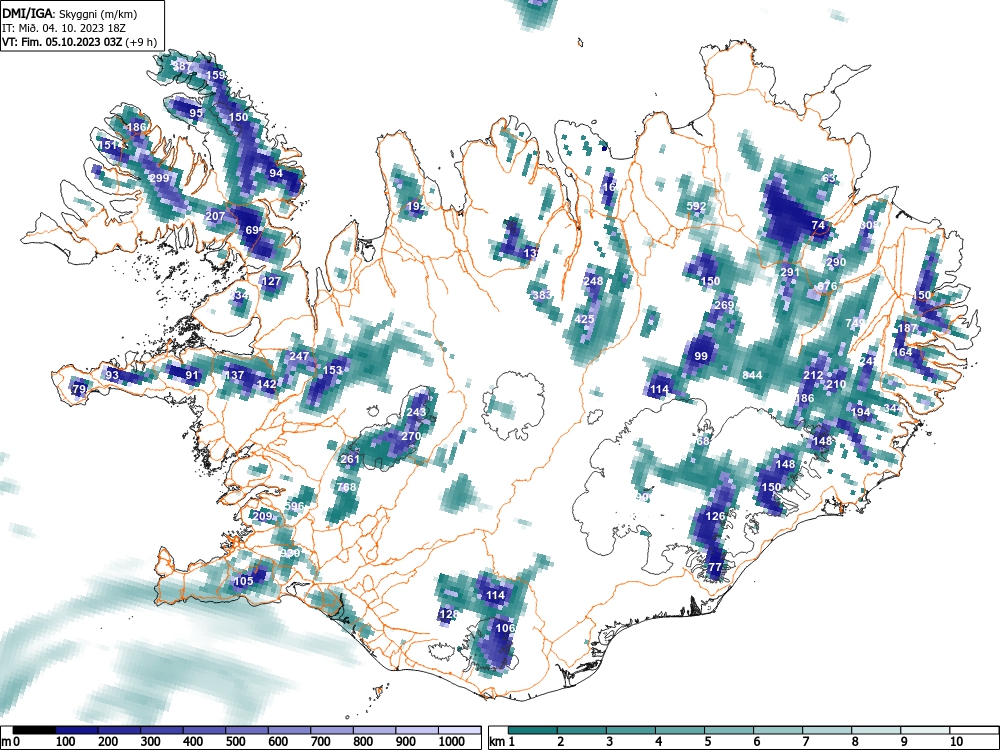1000x750 pixels.
Task: Click the teal legend segment between km 5 and 6
Action: (x=728, y=730)
